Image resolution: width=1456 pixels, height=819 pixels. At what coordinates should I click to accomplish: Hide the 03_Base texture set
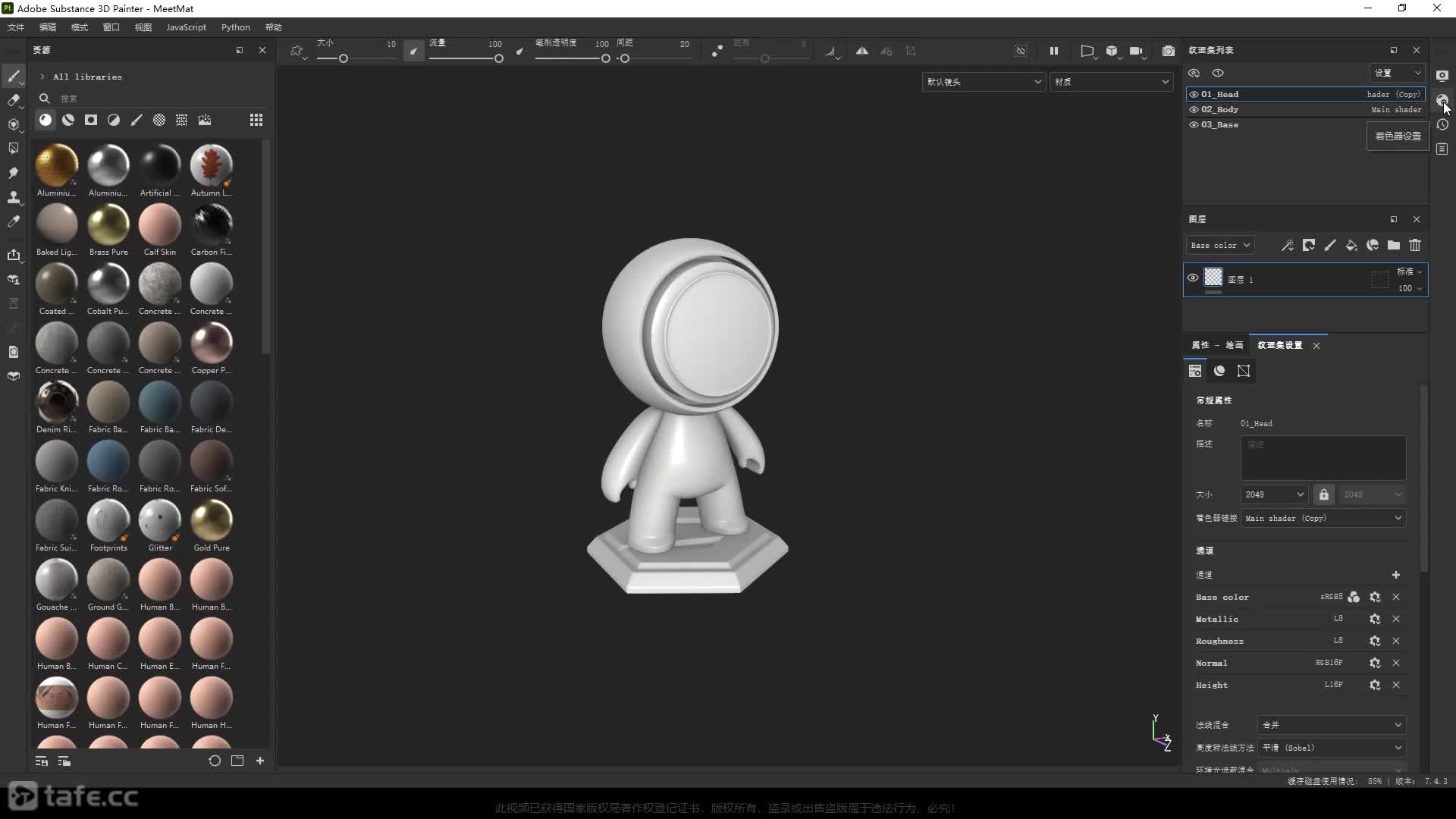[1194, 125]
